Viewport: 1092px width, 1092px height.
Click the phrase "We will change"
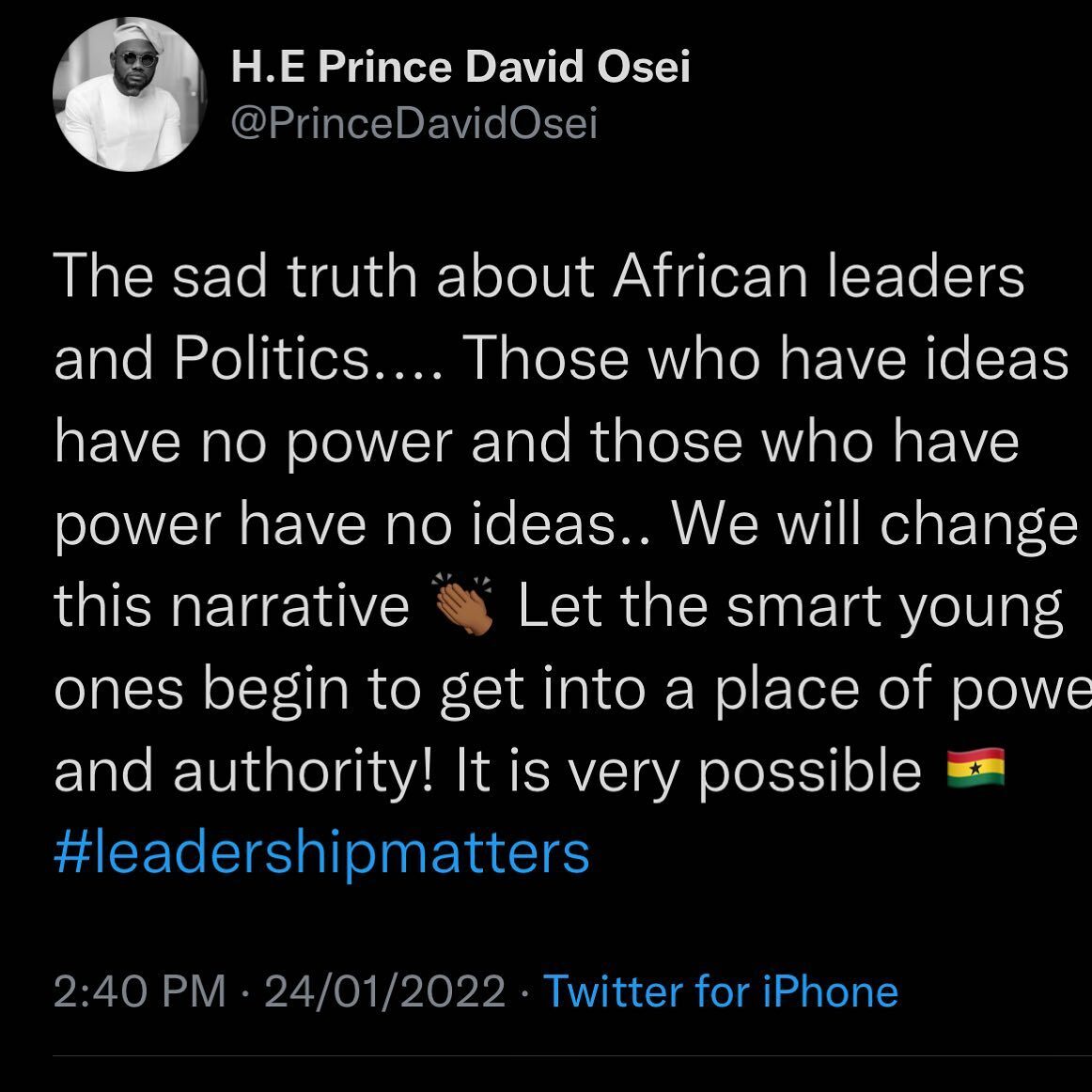(x=875, y=524)
